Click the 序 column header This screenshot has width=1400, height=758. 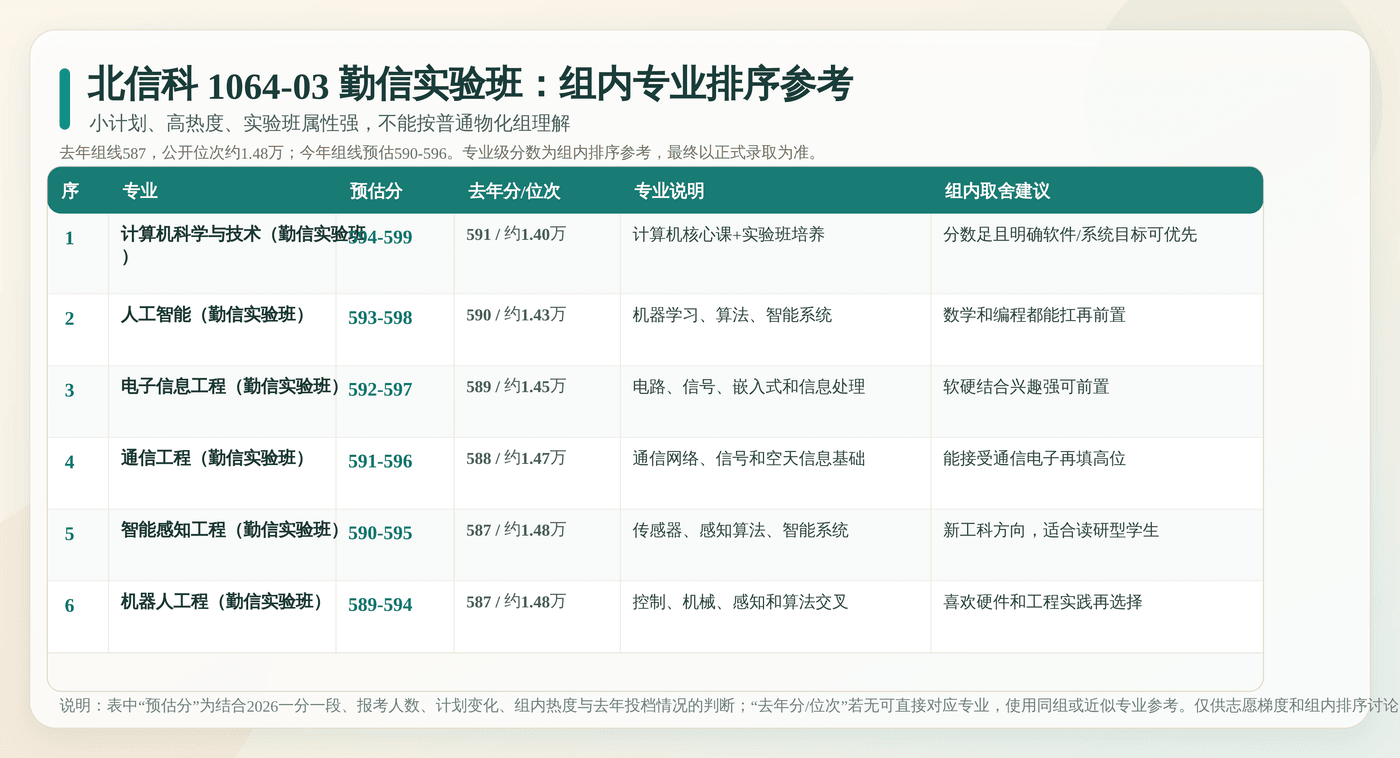tap(70, 191)
